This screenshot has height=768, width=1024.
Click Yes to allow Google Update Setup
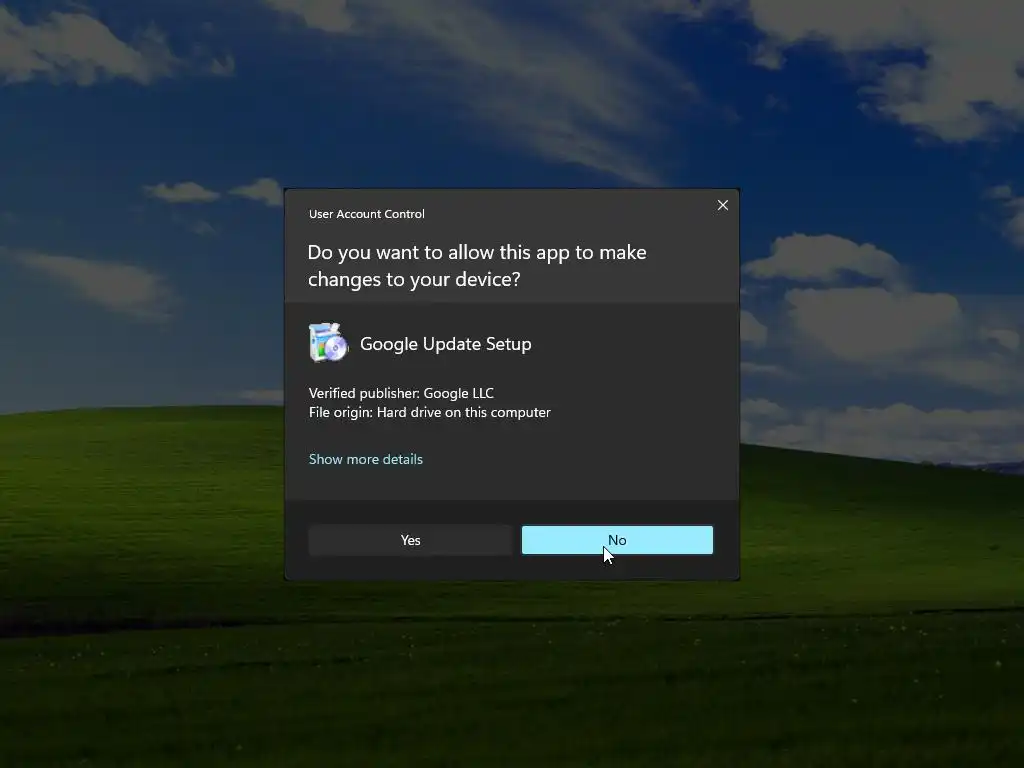pyautogui.click(x=410, y=540)
